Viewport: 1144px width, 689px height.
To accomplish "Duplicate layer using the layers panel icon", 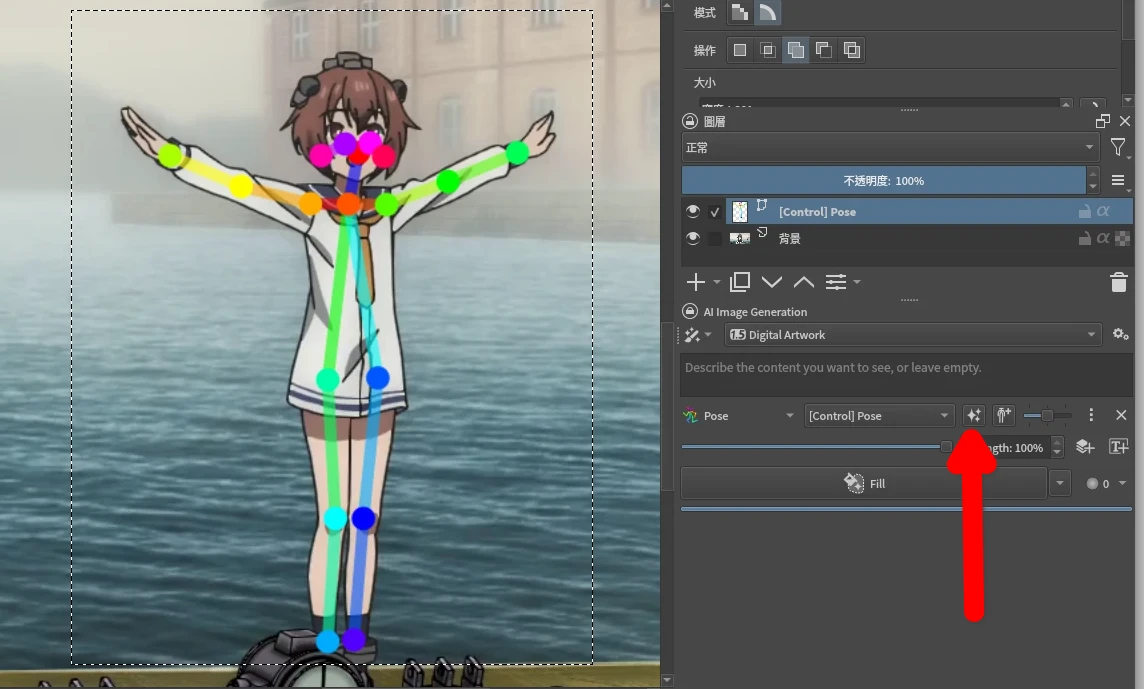I will click(740, 283).
